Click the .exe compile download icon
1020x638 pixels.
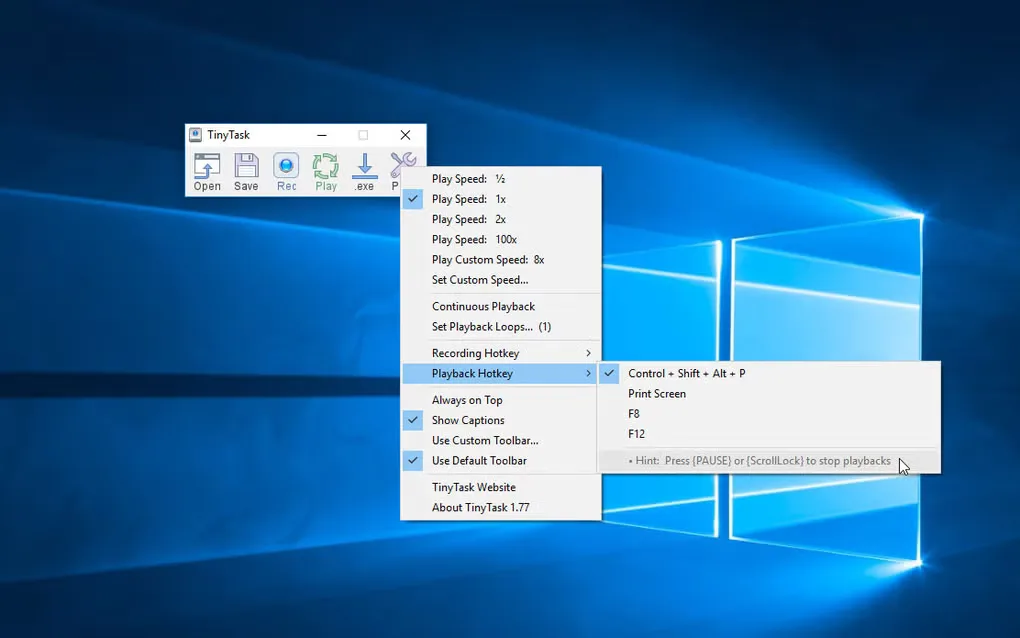364,172
